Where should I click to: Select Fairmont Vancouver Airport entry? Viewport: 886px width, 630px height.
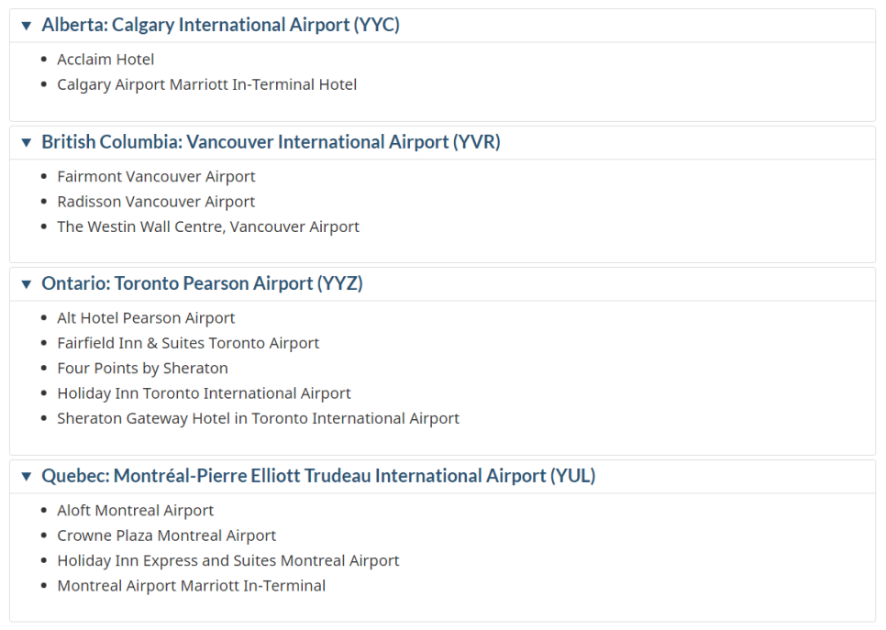click(156, 177)
